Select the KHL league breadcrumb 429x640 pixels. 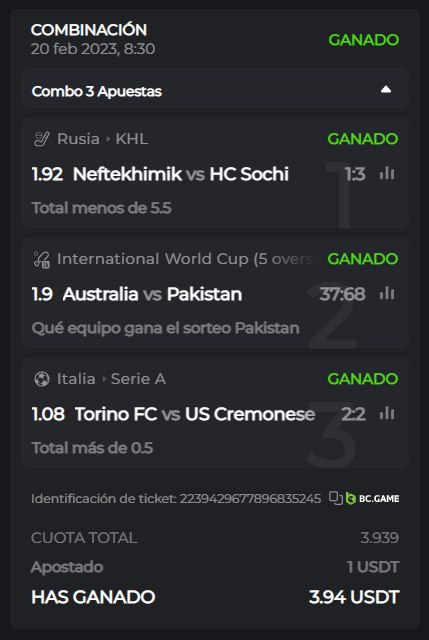131,139
